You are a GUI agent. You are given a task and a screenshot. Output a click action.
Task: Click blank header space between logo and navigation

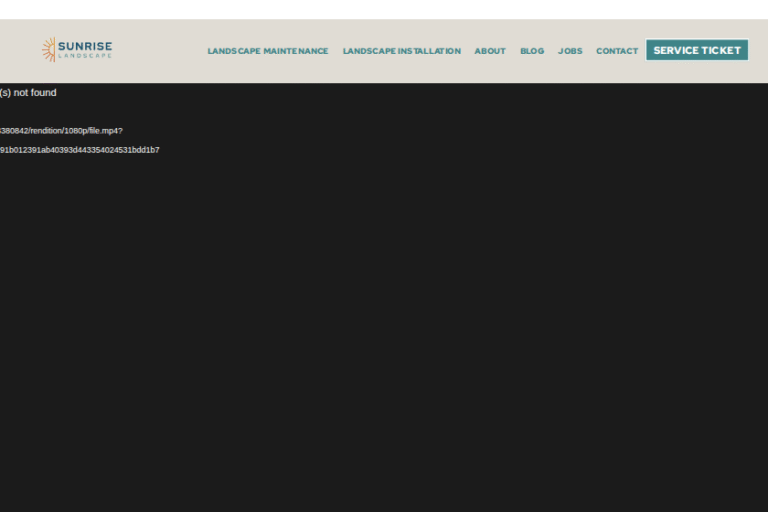pyautogui.click(x=158, y=51)
